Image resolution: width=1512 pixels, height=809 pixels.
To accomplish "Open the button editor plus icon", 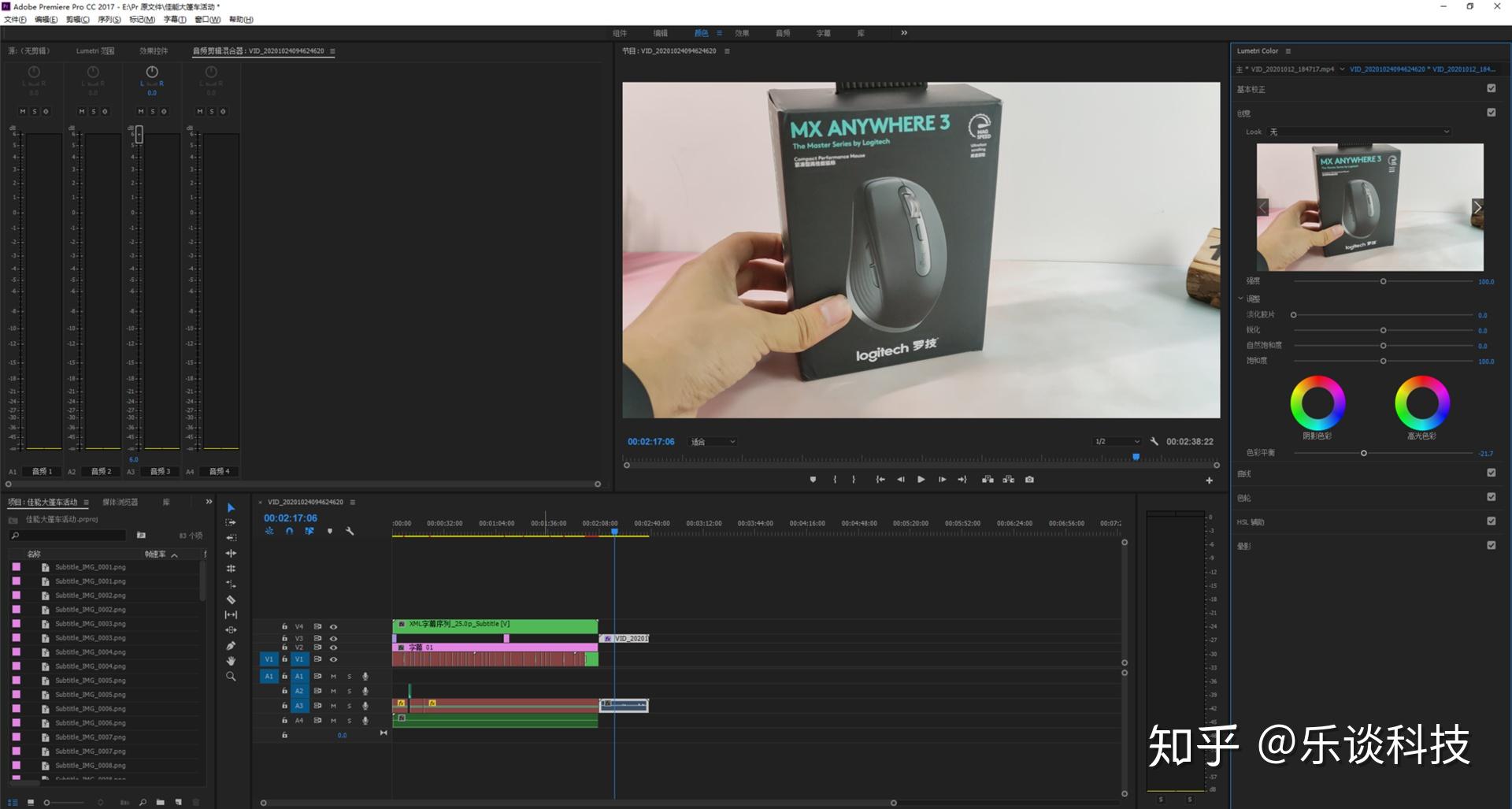I will (x=1210, y=481).
